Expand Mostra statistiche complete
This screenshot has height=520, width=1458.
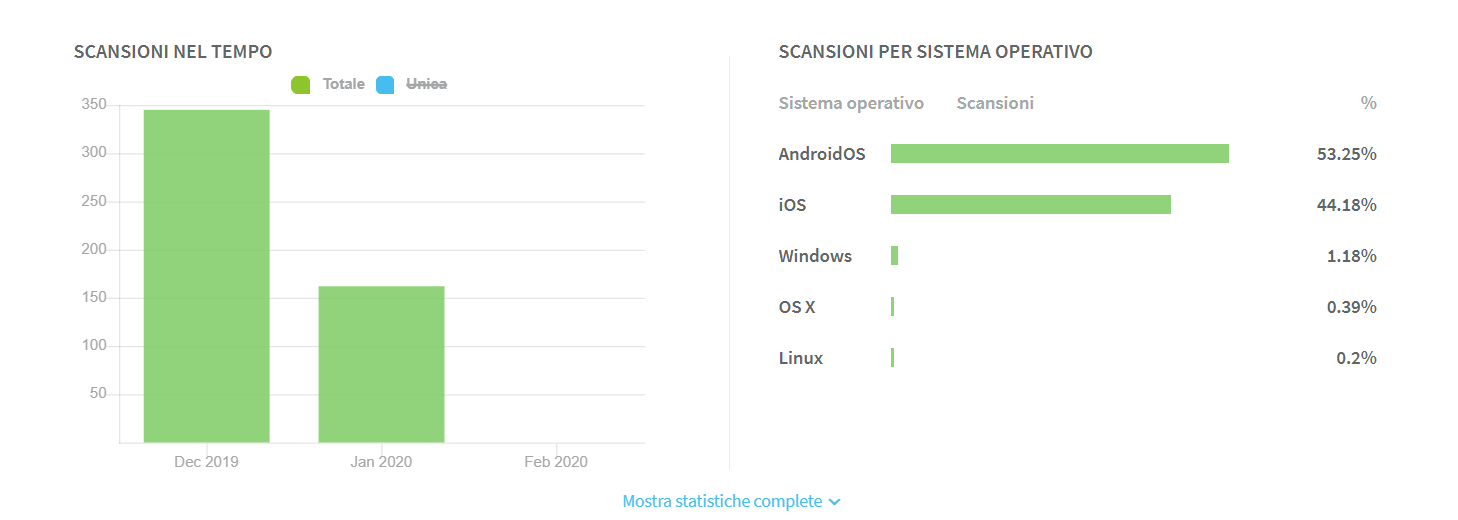point(731,501)
